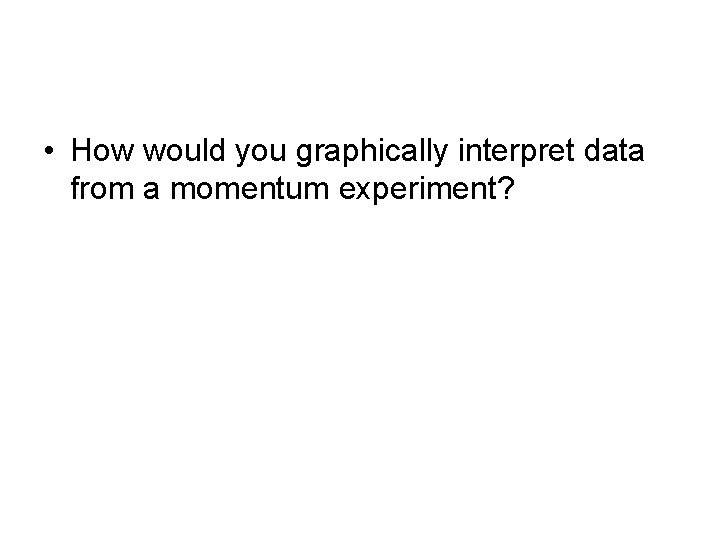Click the standalone letter "a"
The image size is (720, 540).
click(151, 190)
